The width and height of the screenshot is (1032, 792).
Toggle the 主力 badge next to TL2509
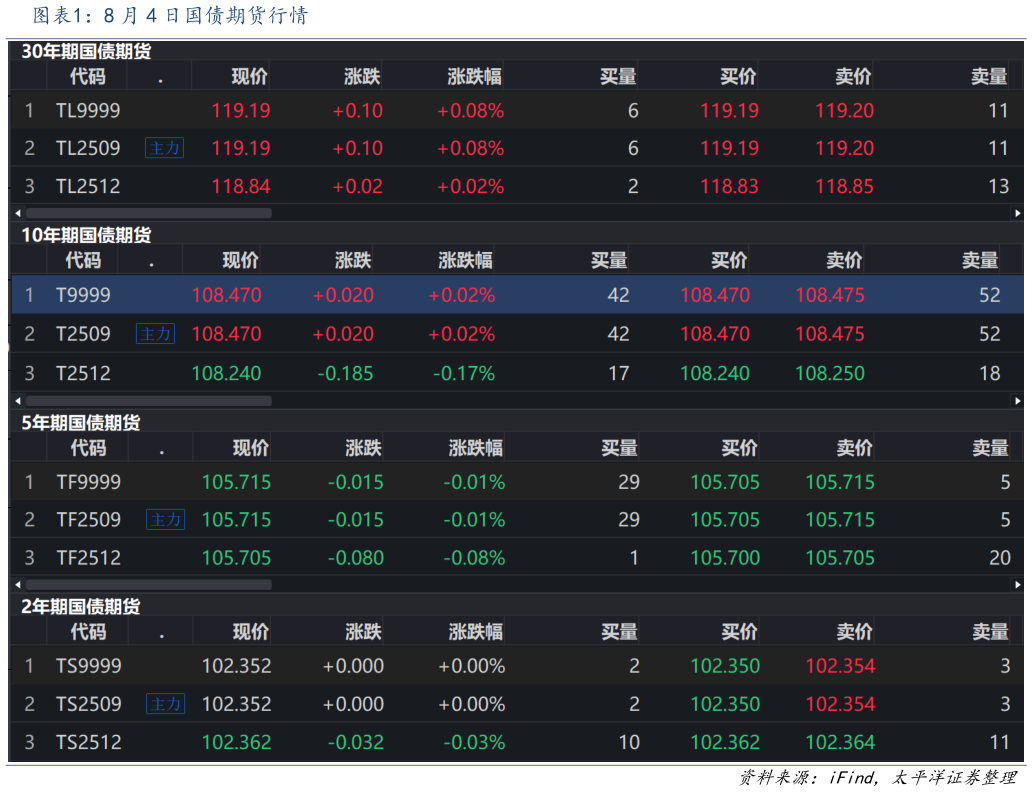(x=163, y=147)
